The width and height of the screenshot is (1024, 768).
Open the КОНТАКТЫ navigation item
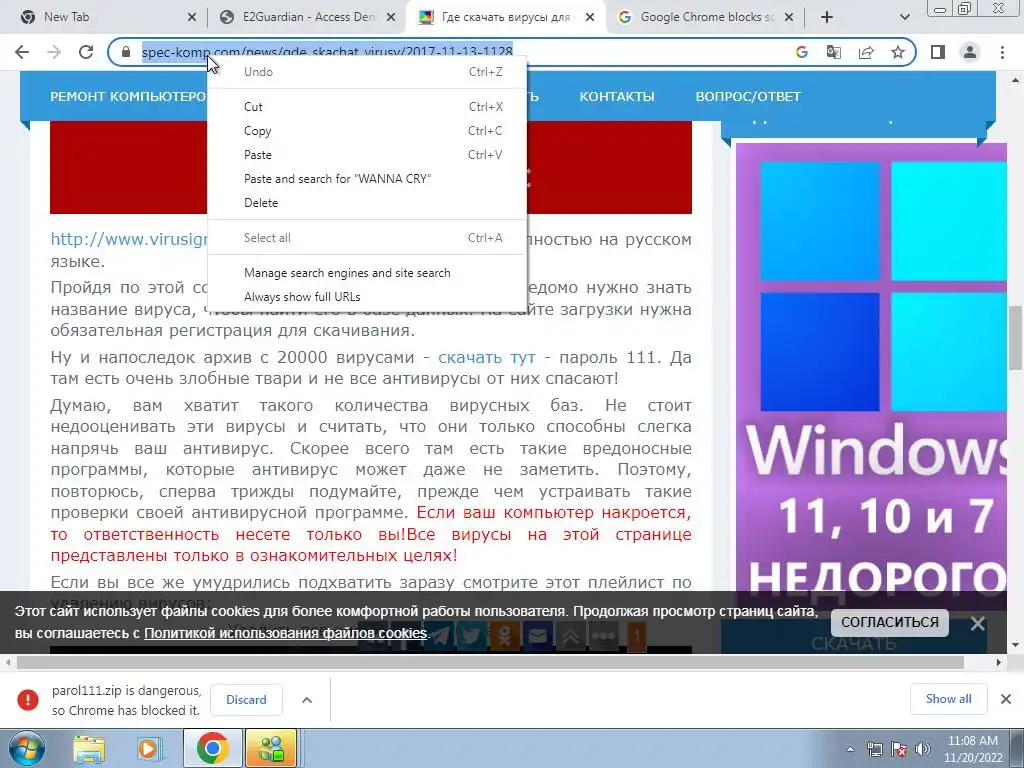(616, 96)
